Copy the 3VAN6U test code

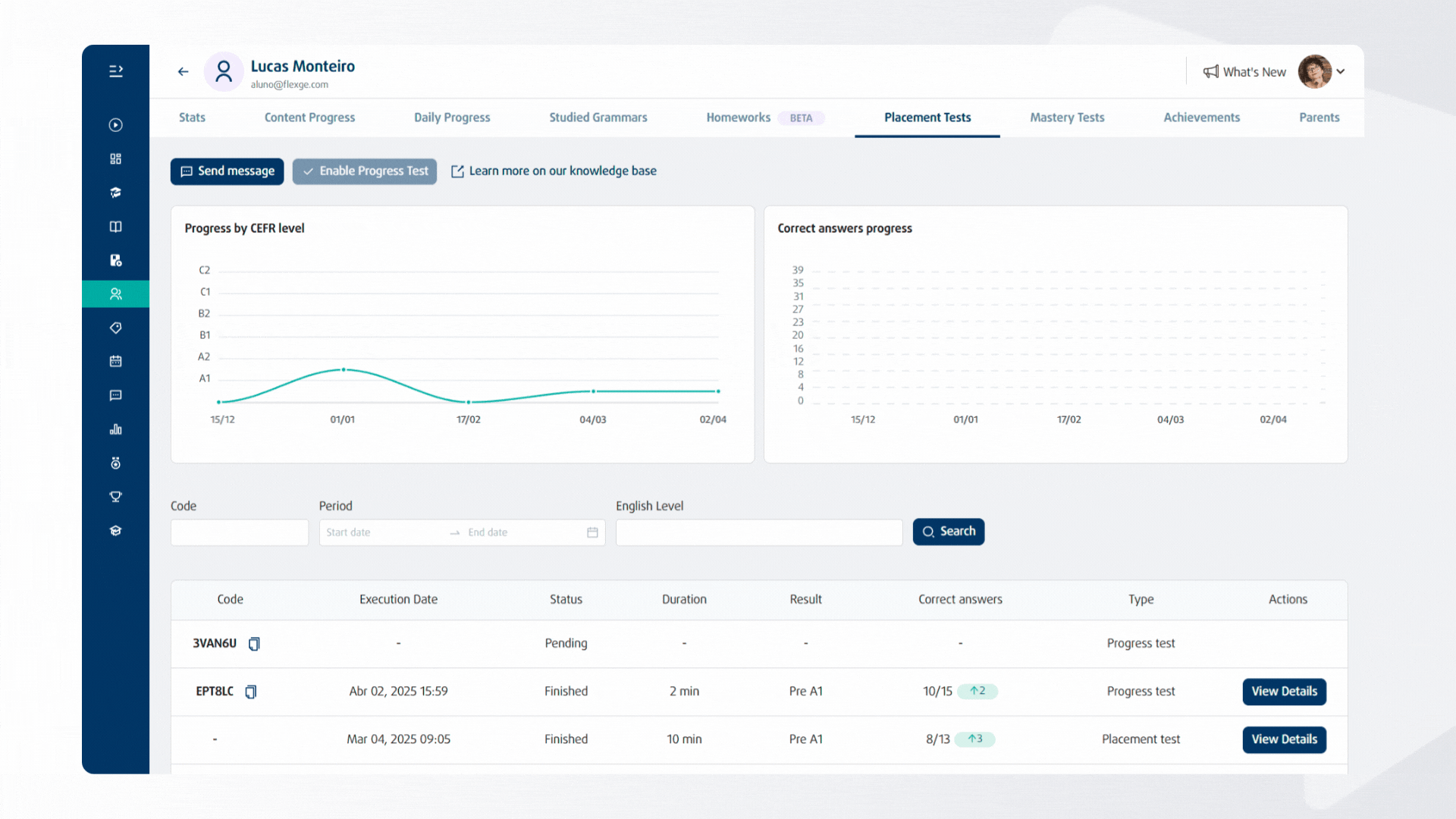coord(255,644)
